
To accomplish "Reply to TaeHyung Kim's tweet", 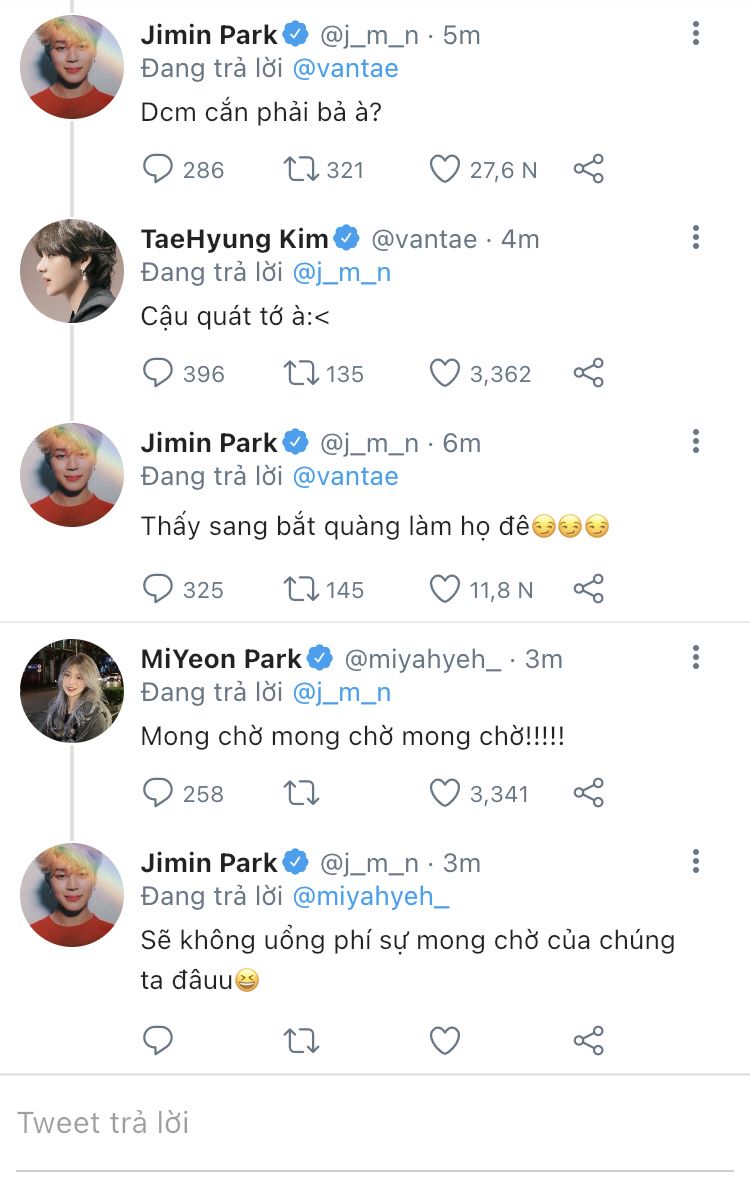I will click(x=158, y=373).
